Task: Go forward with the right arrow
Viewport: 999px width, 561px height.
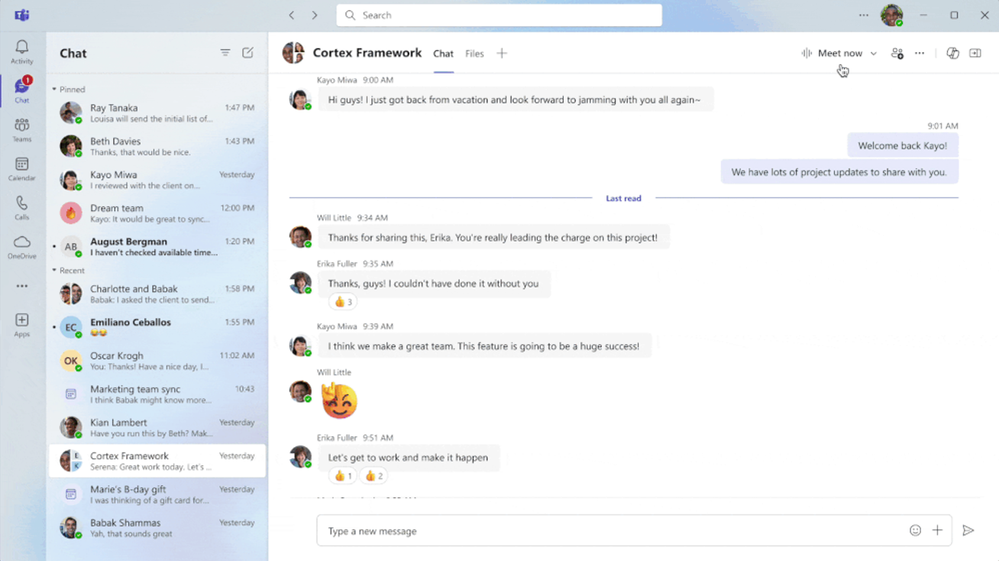Action: pyautogui.click(x=315, y=15)
